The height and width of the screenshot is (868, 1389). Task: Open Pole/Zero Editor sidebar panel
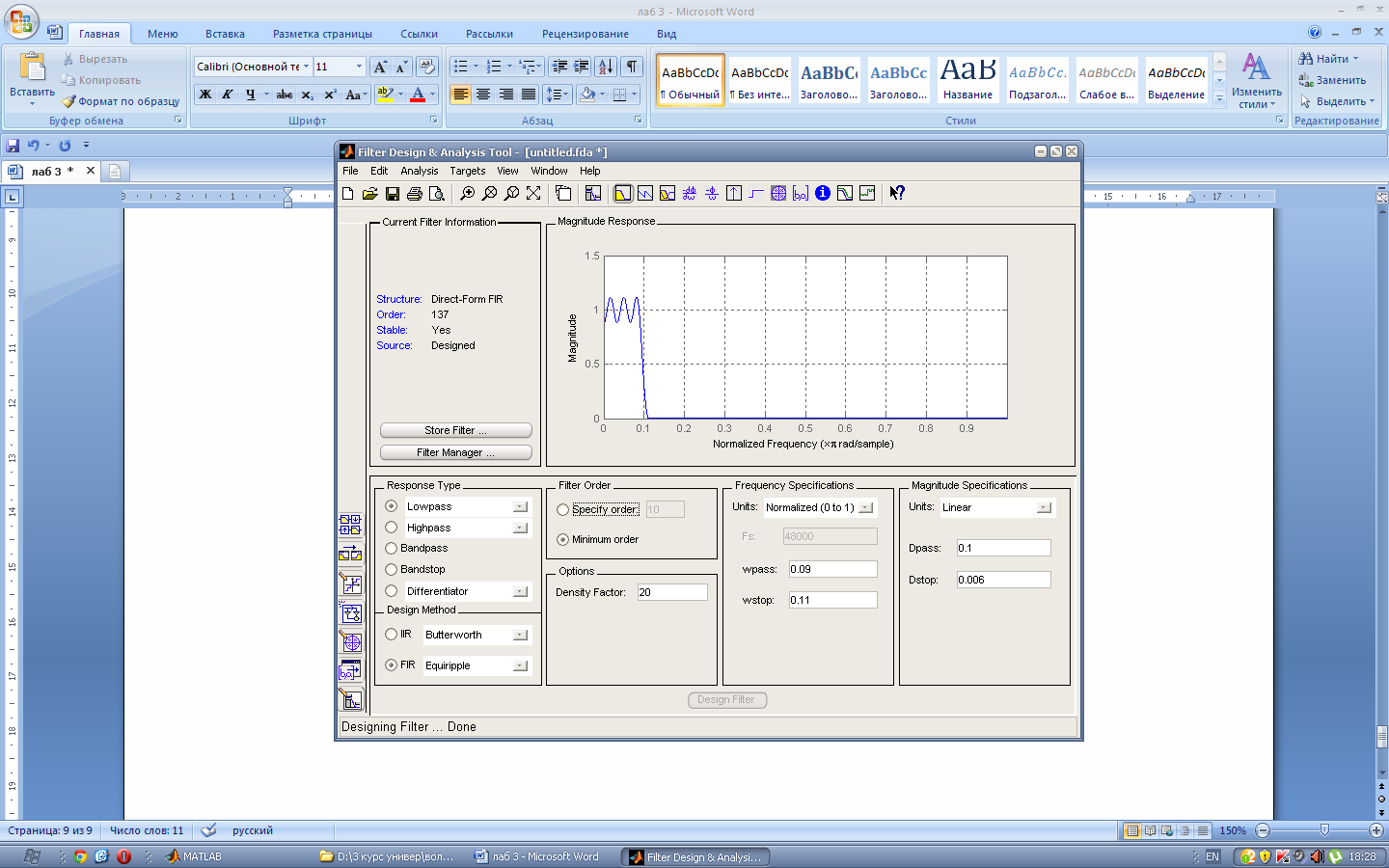coord(351,642)
